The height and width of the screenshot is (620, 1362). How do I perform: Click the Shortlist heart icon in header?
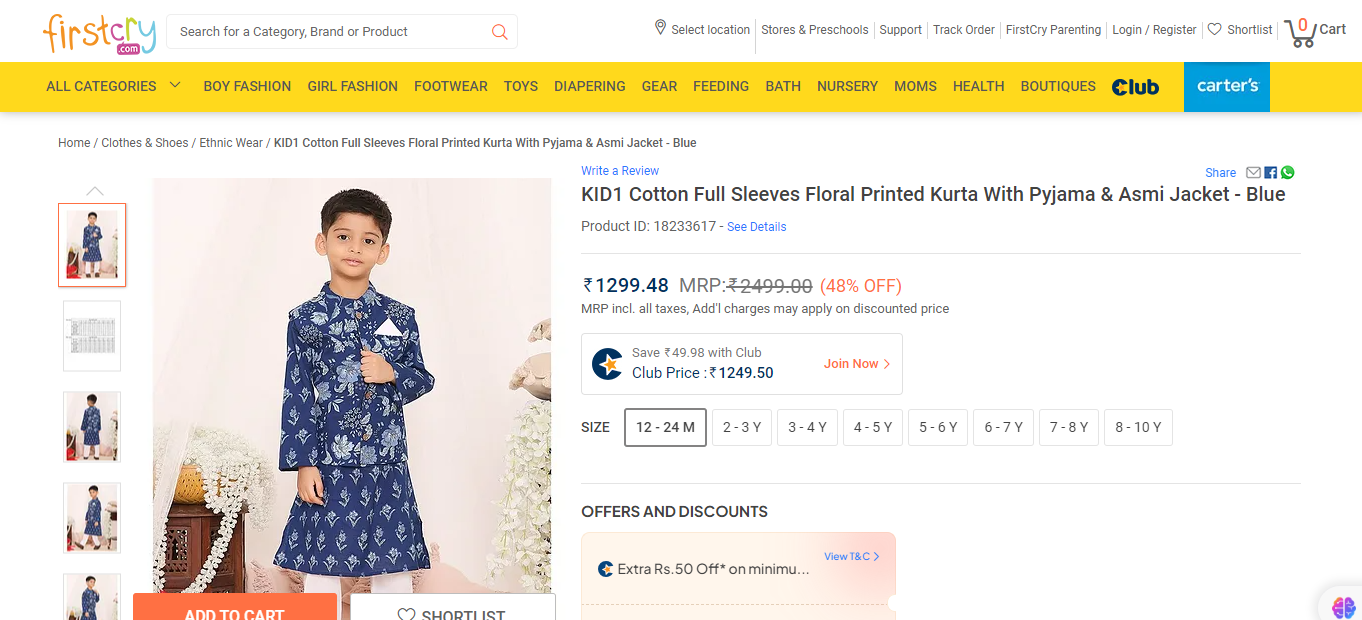coord(1215,30)
